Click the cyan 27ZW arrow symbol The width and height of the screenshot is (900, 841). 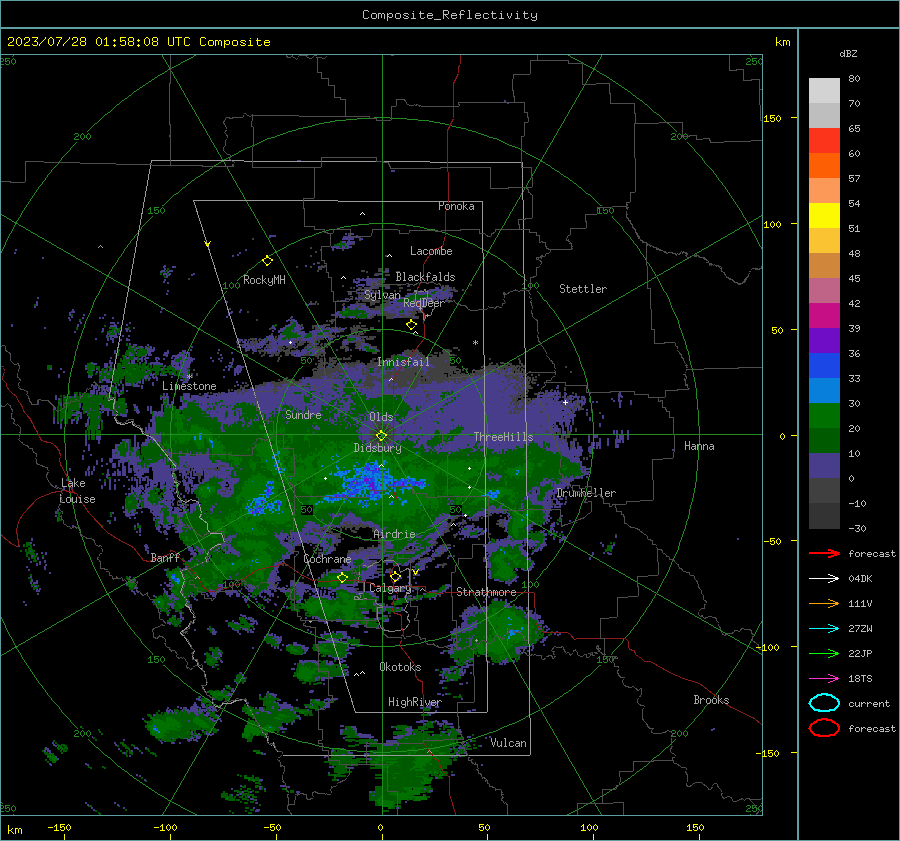824,629
